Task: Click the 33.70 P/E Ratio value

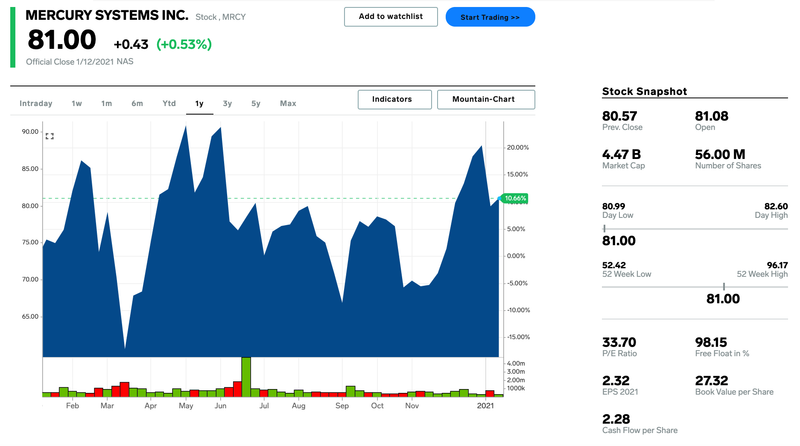Action: click(x=619, y=342)
